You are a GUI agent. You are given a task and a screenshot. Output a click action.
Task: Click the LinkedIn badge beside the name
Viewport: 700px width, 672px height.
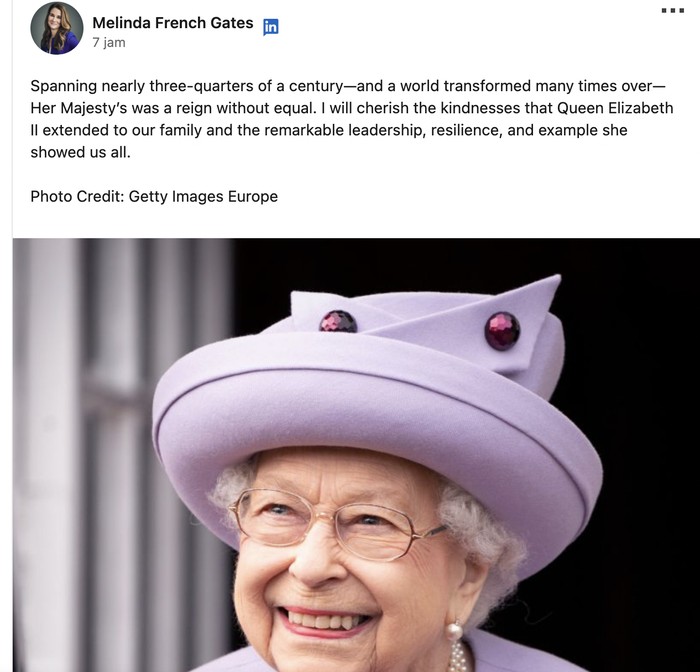click(x=271, y=27)
